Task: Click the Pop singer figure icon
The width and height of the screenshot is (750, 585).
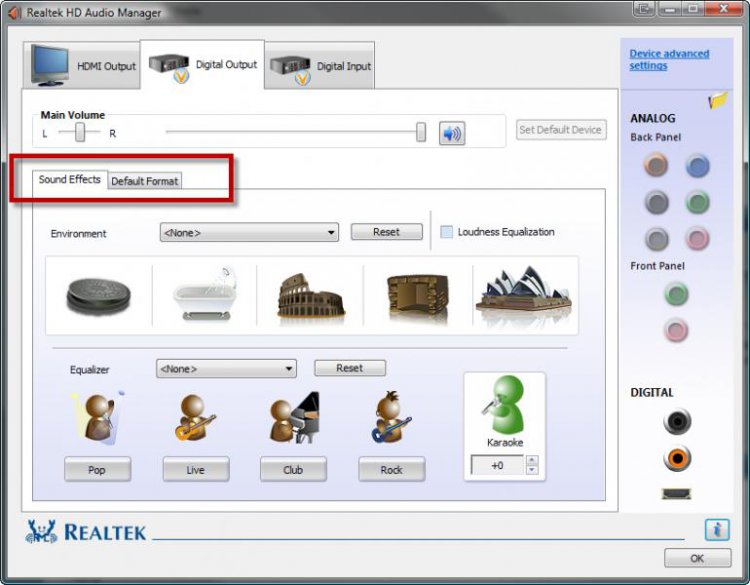Action: pos(98,418)
